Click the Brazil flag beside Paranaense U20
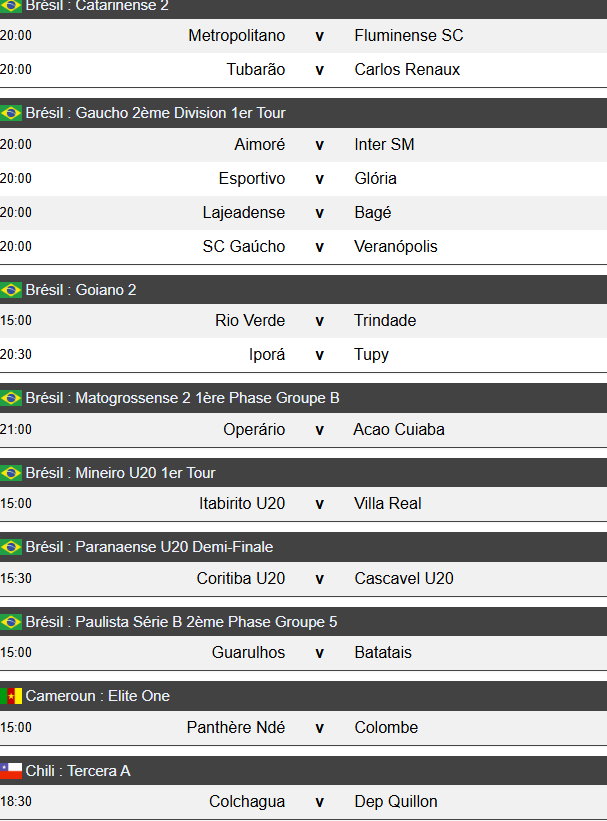Viewport: 607px width, 821px height. [11, 547]
